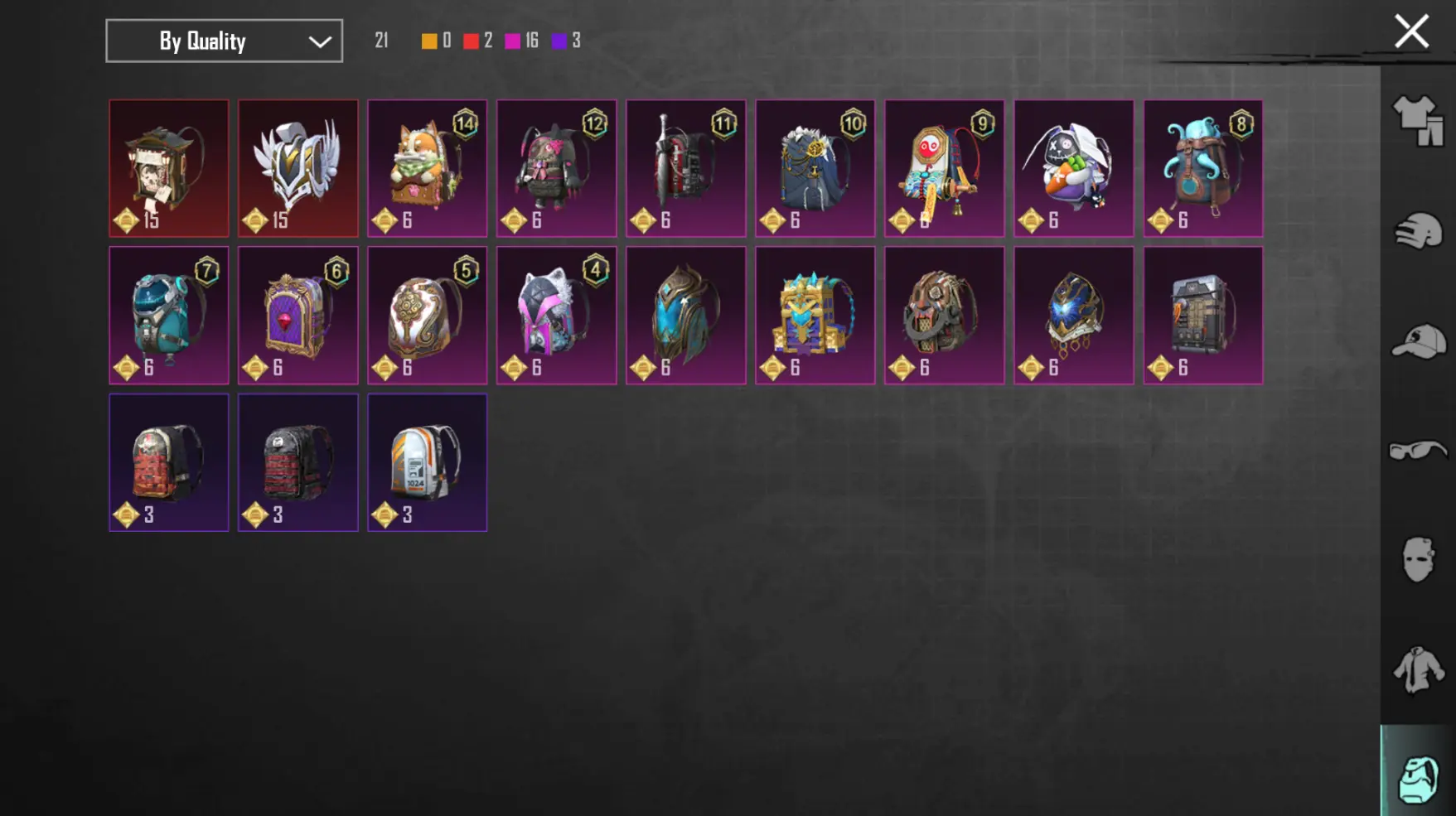Filter by pink quality swatch

(512, 41)
